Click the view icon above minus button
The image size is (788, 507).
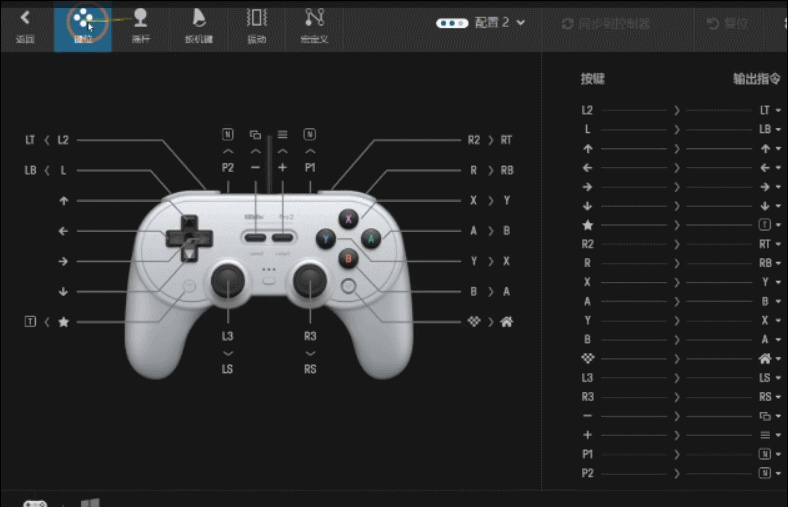click(255, 134)
